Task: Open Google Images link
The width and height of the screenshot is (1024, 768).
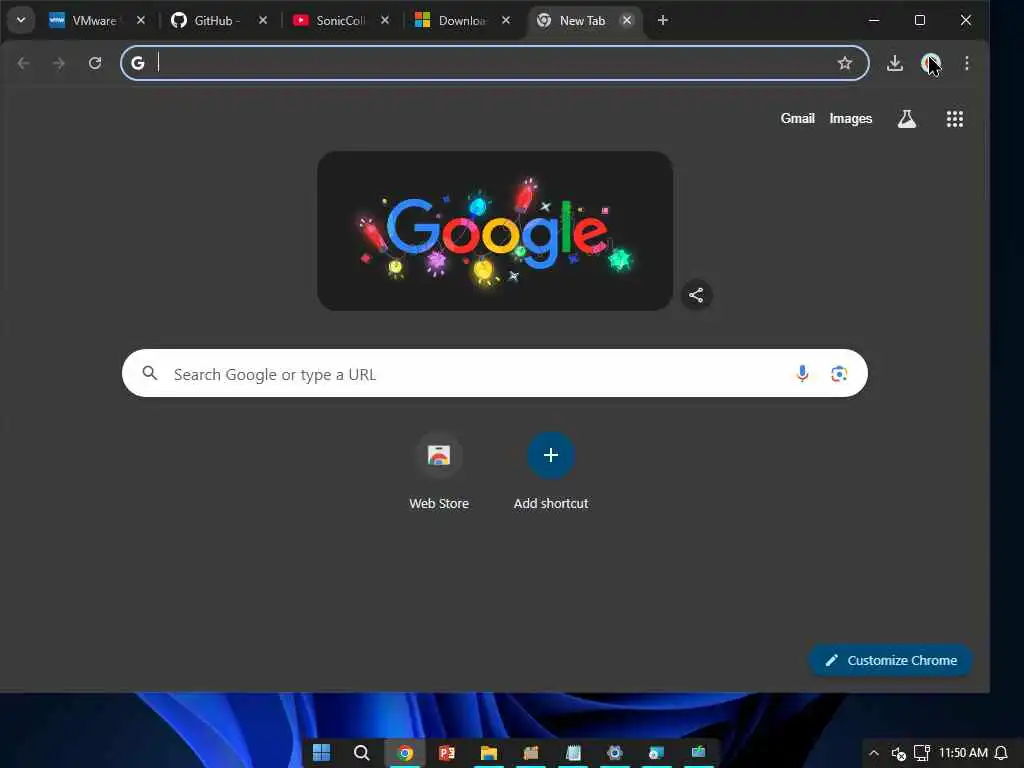Action: (x=850, y=118)
